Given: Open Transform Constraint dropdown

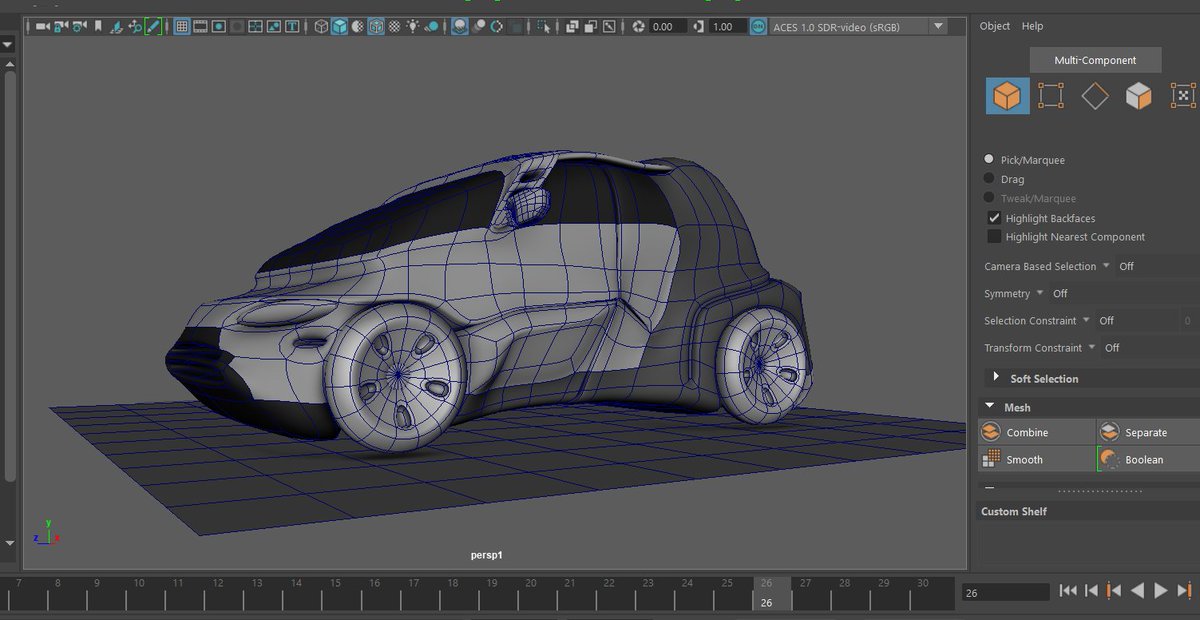Looking at the screenshot, I should [1091, 347].
